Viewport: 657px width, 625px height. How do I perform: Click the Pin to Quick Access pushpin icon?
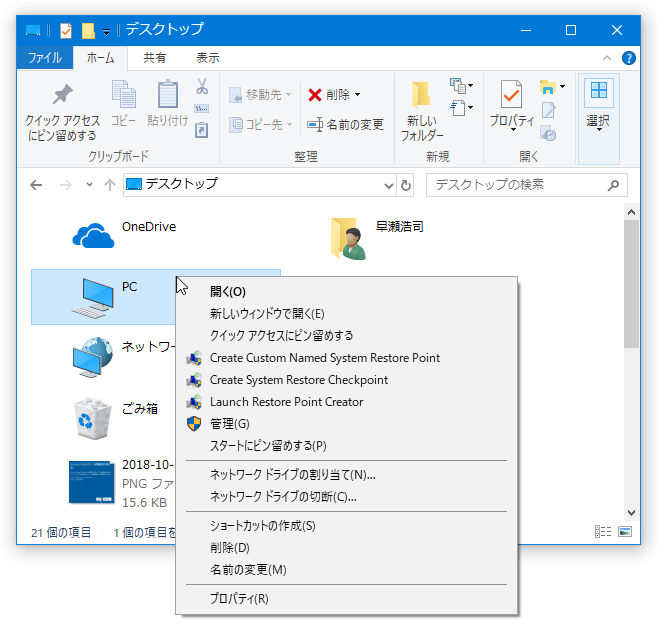(x=62, y=94)
